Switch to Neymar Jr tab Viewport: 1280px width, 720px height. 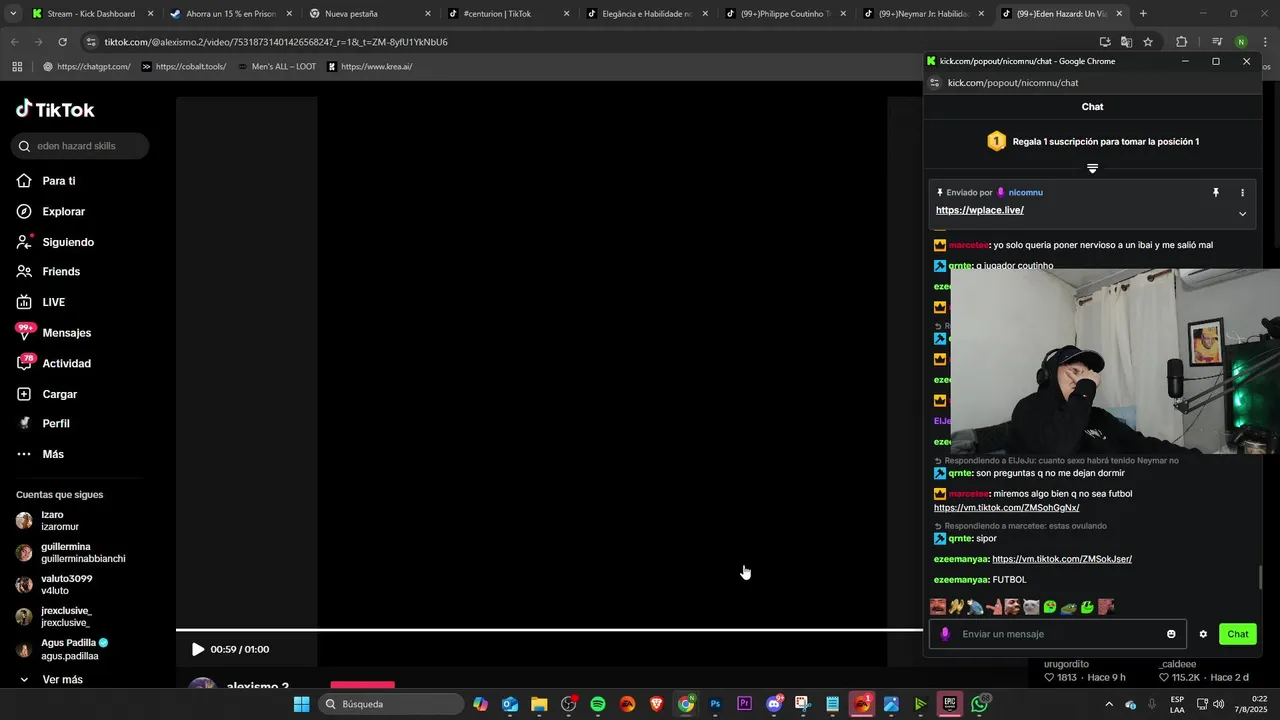(x=923, y=14)
